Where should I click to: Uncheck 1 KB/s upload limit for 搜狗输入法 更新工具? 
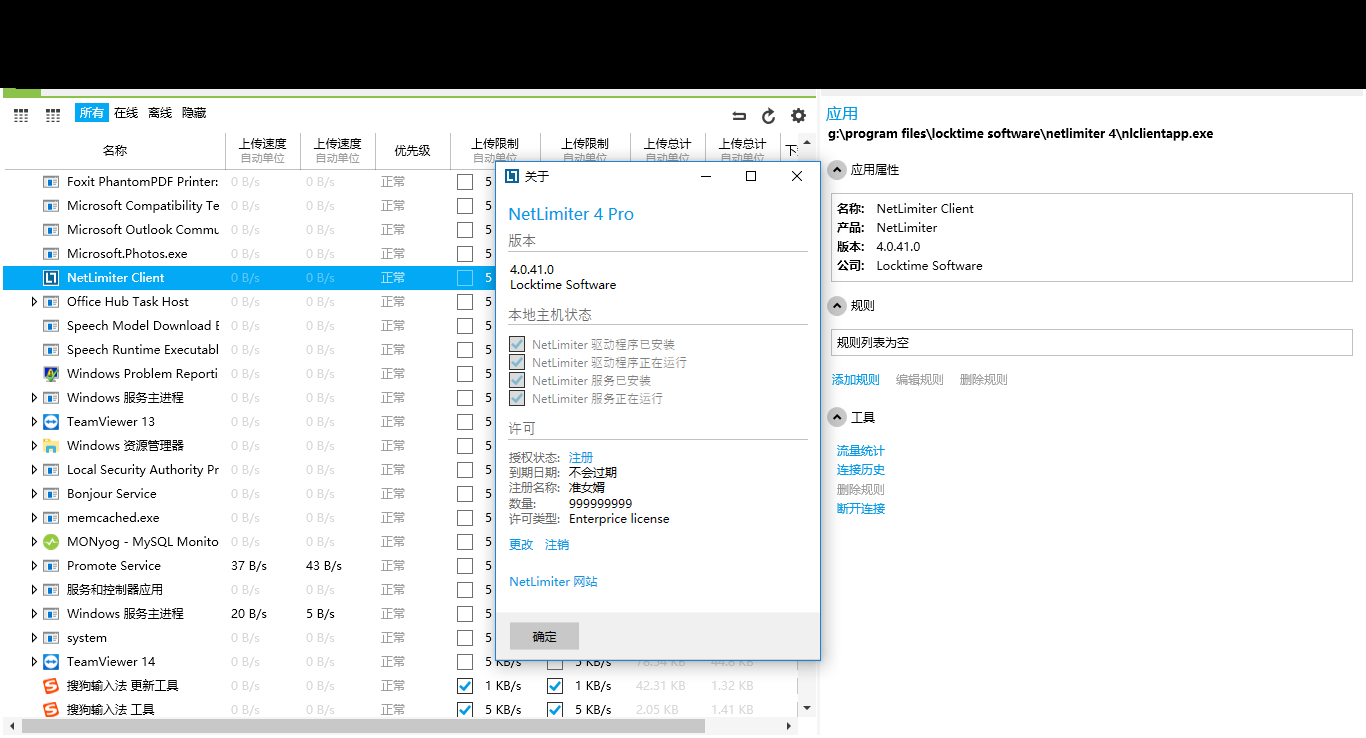click(465, 686)
